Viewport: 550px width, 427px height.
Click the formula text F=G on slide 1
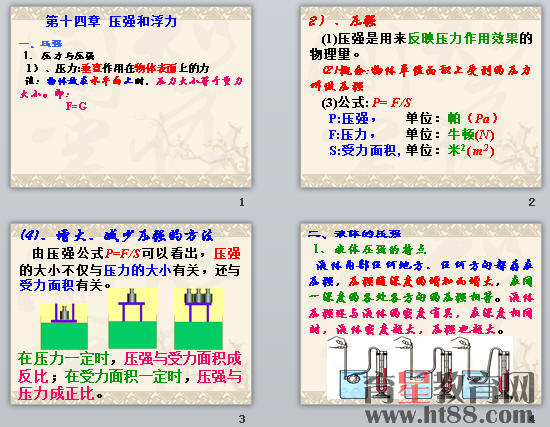pos(76,106)
